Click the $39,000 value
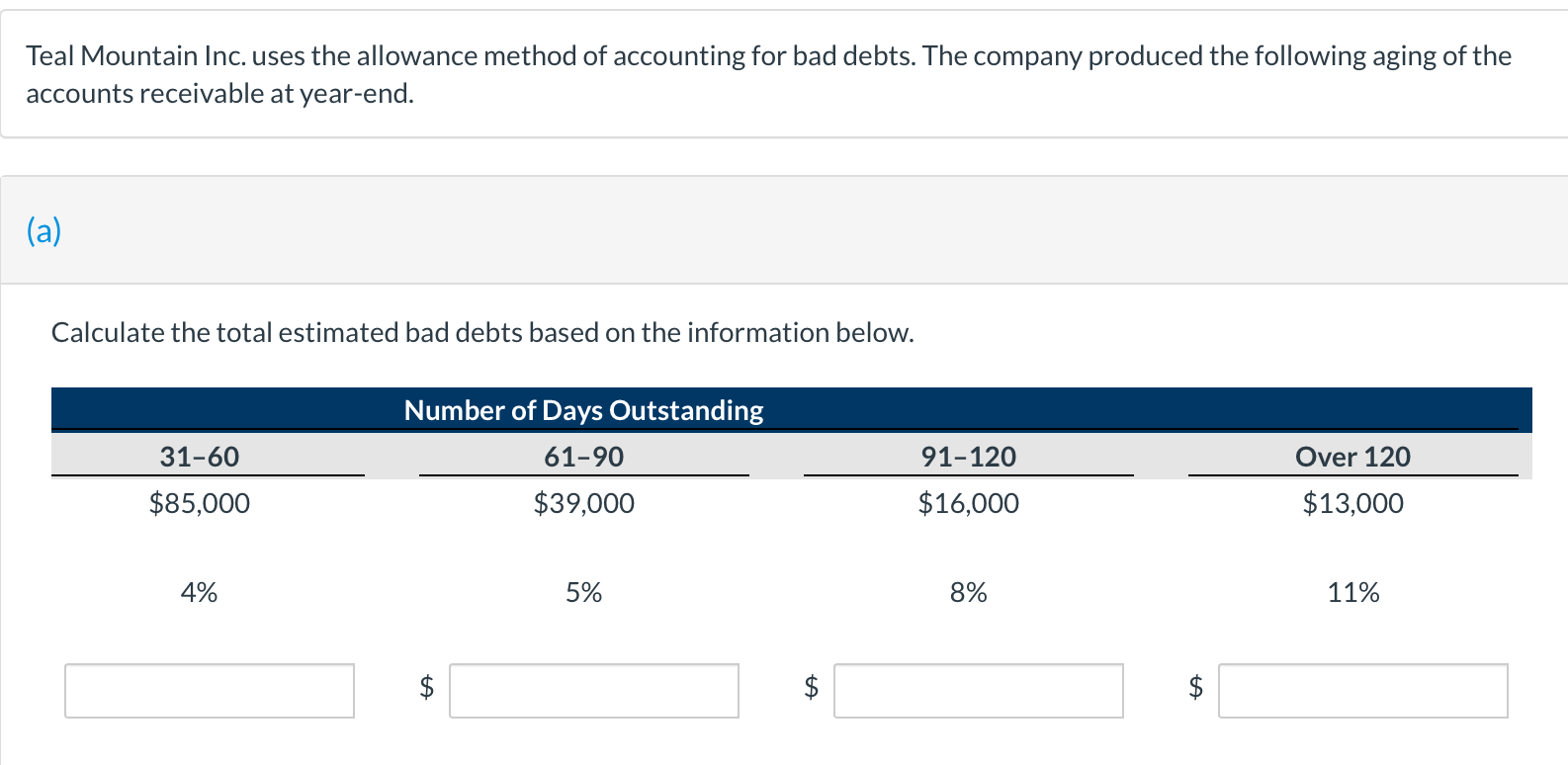1568x765 pixels. (583, 503)
